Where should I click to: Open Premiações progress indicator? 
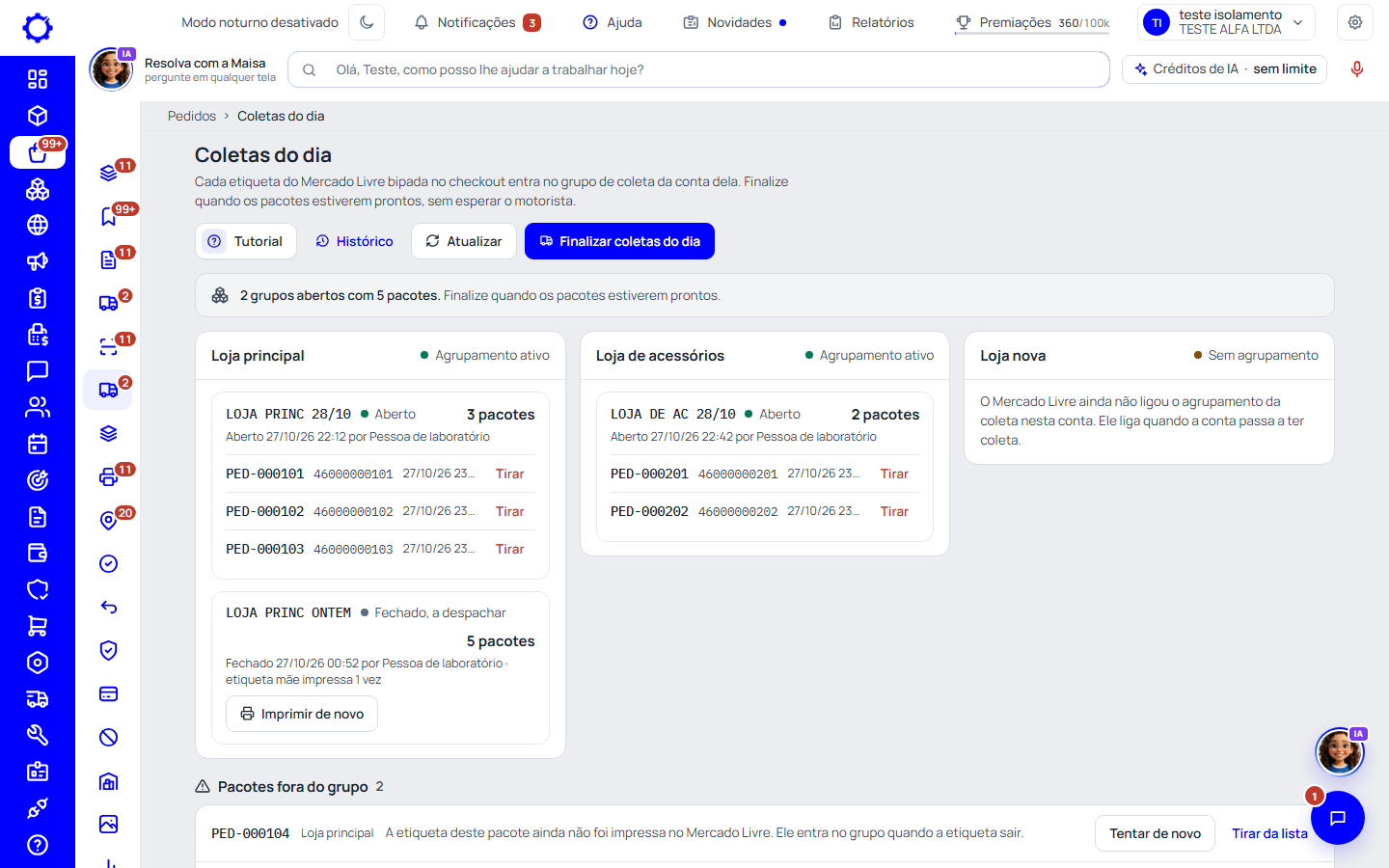[1032, 22]
